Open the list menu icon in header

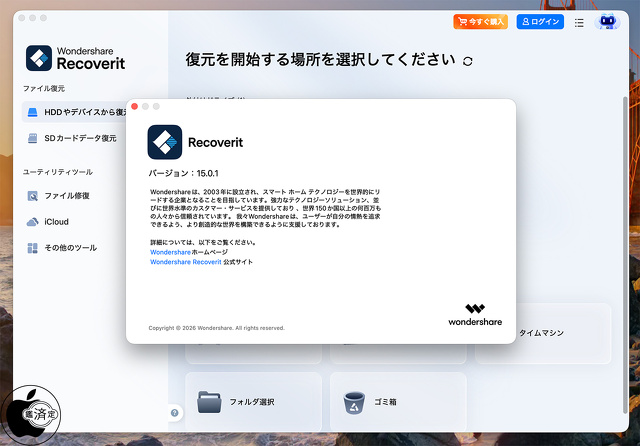point(579,23)
